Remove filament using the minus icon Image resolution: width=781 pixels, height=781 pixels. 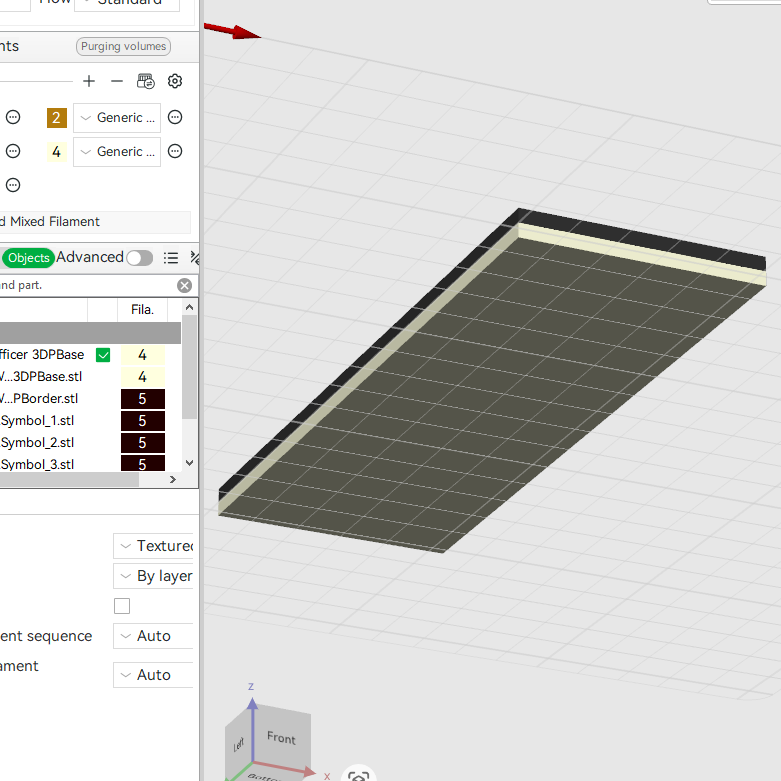click(x=117, y=81)
